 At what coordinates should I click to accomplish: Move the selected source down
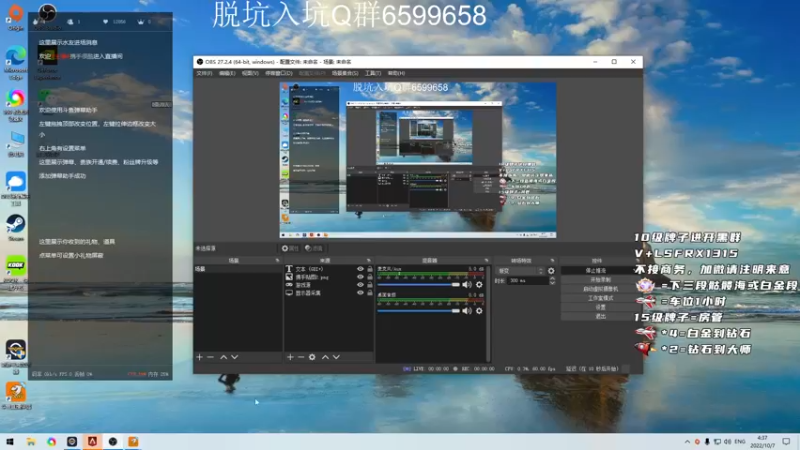click(x=336, y=357)
